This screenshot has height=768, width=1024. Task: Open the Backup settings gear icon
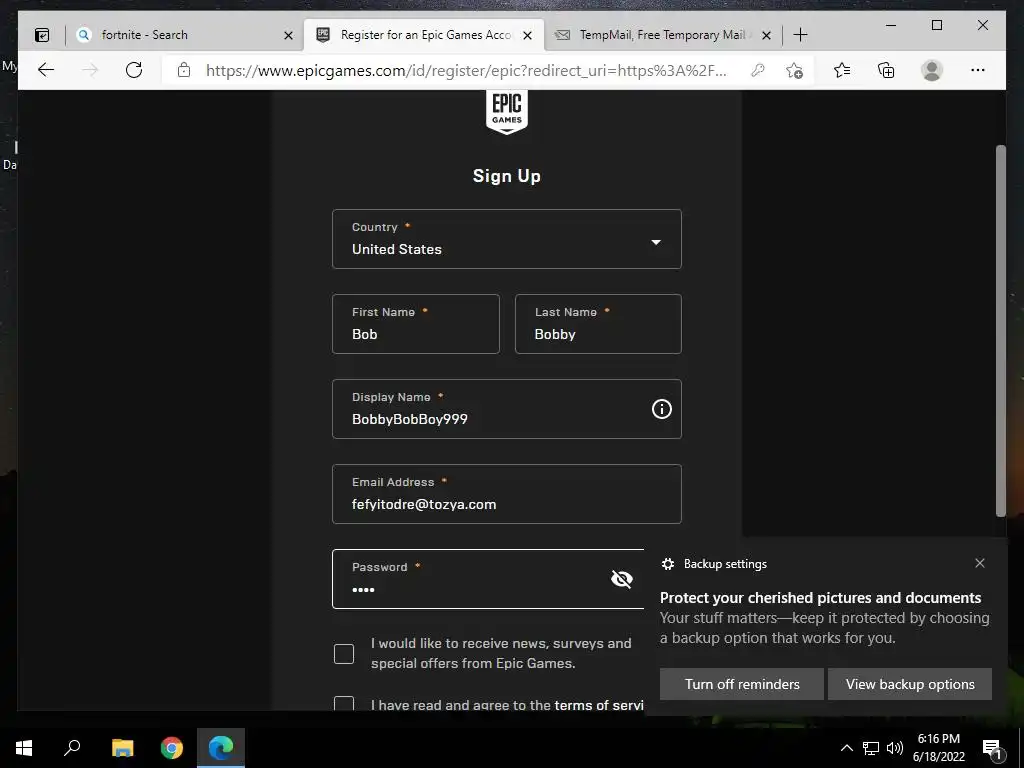[667, 564]
